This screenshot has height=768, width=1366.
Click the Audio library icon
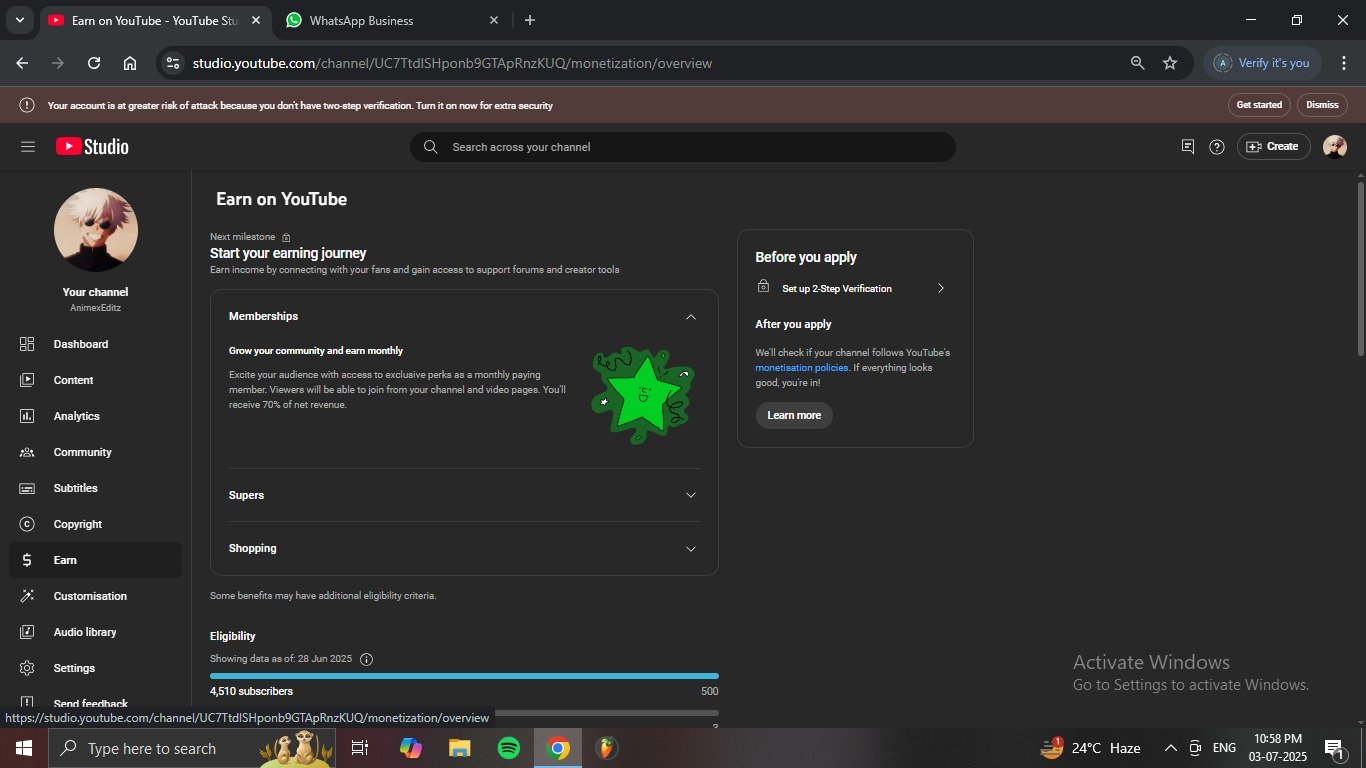(x=27, y=632)
